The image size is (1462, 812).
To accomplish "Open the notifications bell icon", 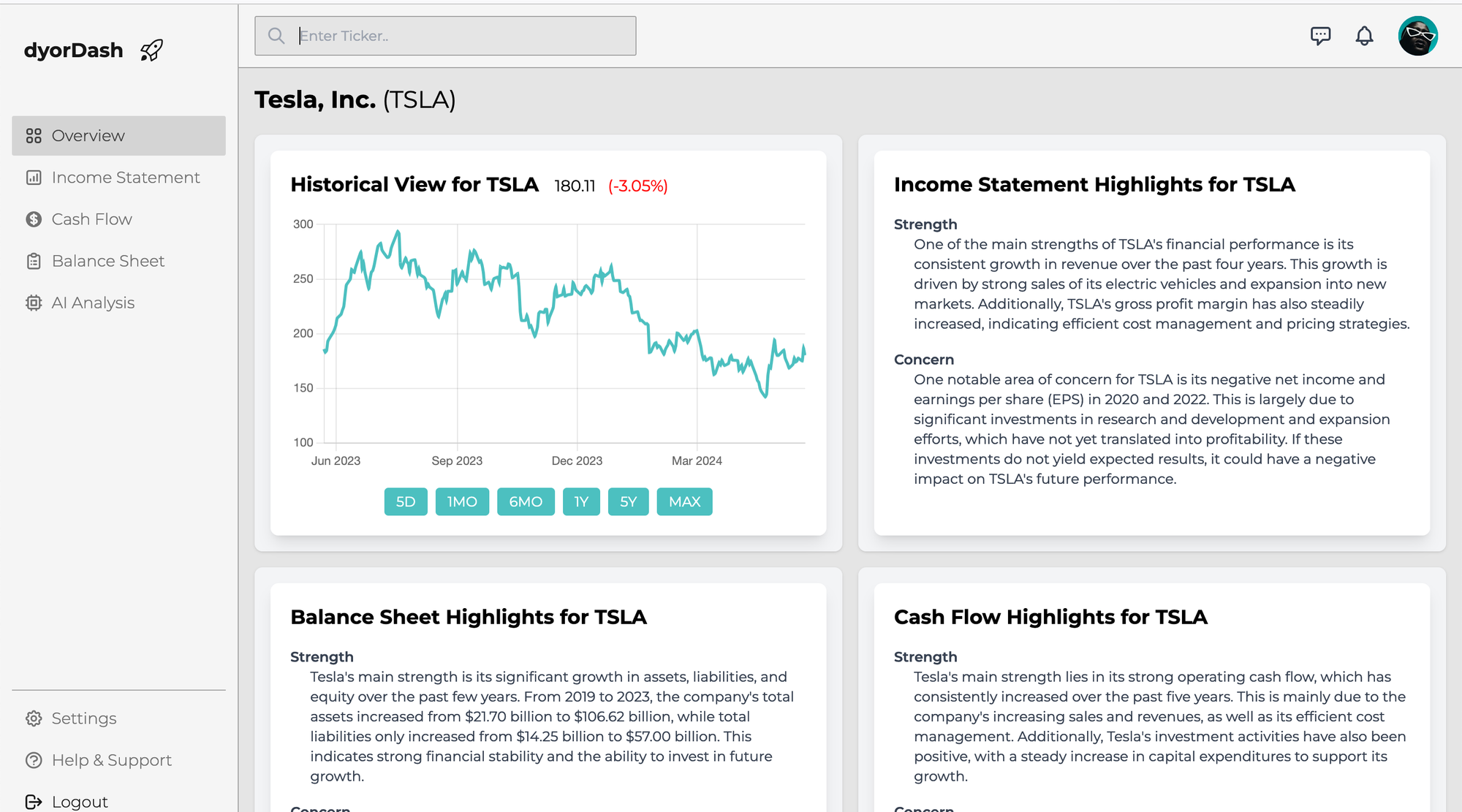I will click(1364, 36).
